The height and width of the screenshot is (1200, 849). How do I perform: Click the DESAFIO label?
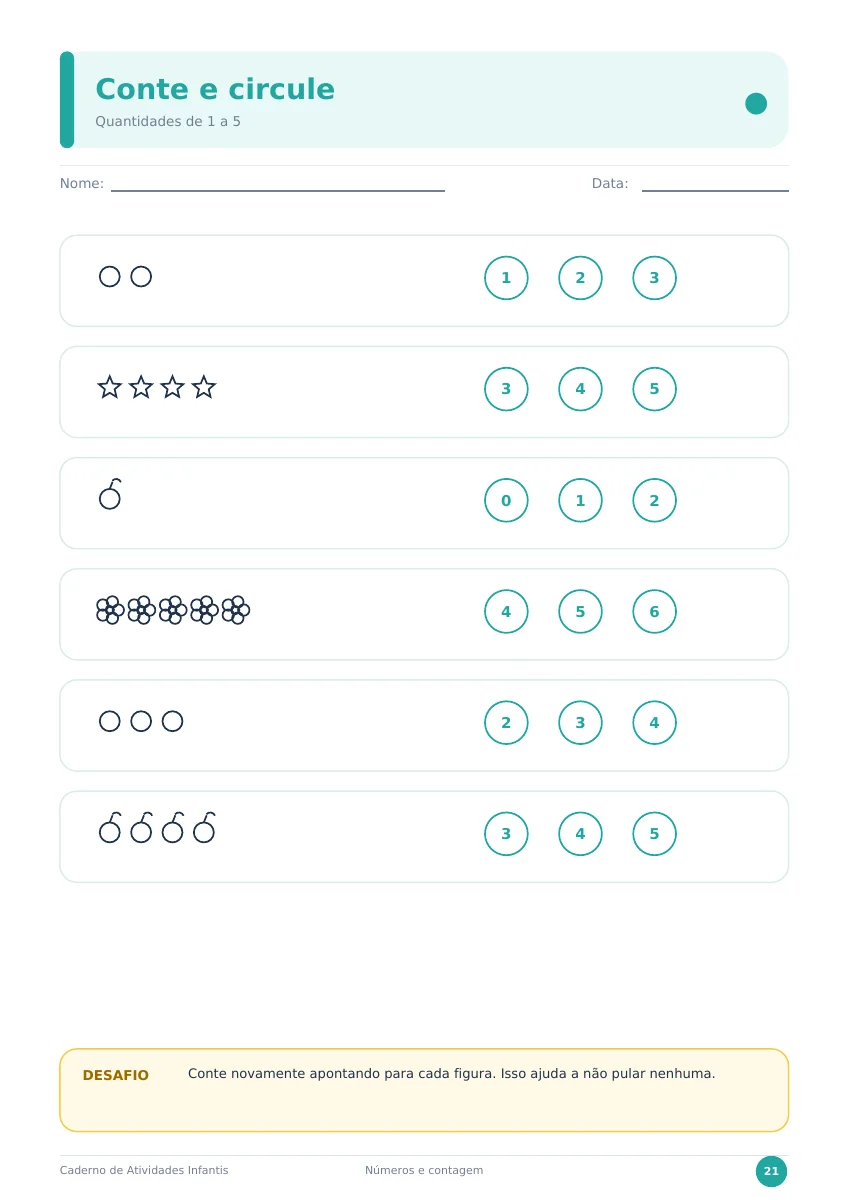[x=116, y=1076]
